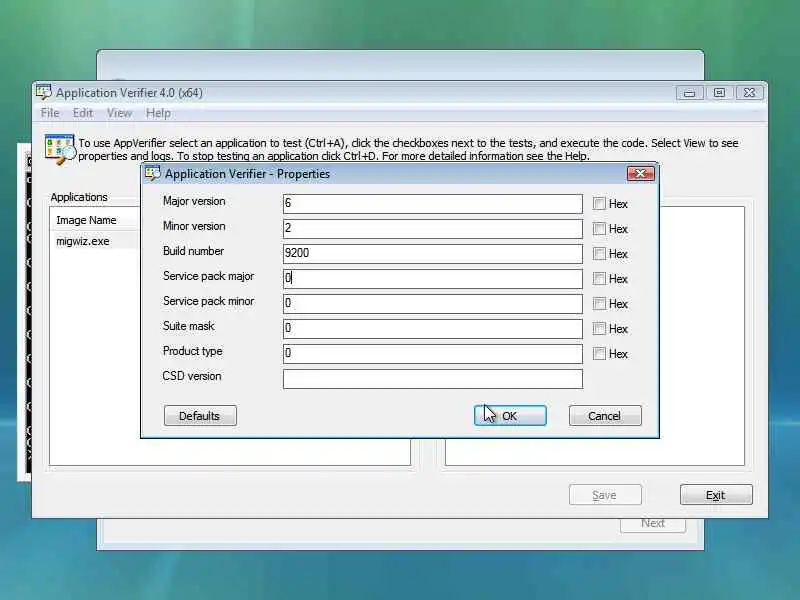The image size is (800, 600).
Task: Open the File menu
Action: (x=50, y=113)
